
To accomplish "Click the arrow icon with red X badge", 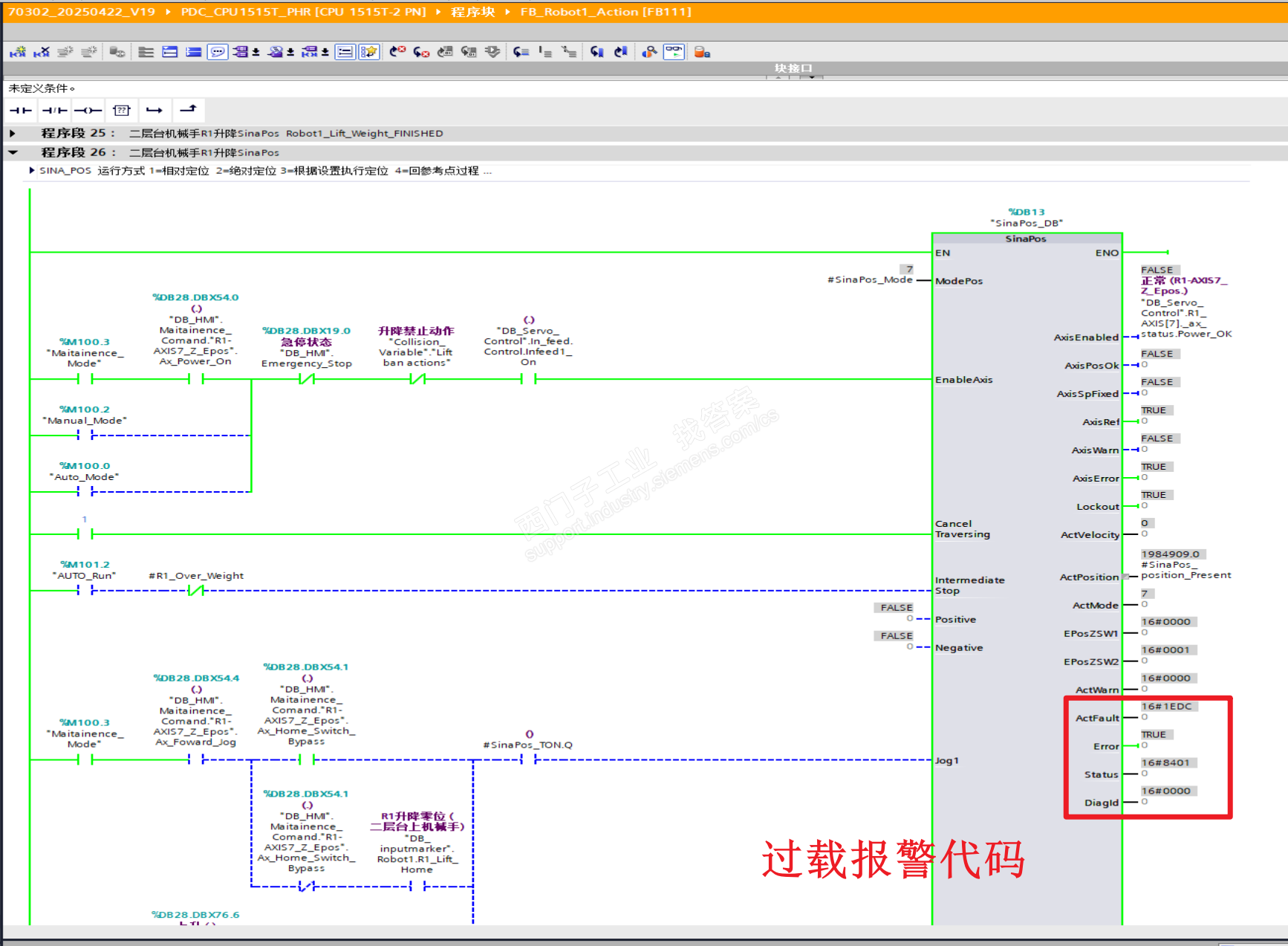I will pyautogui.click(x=397, y=52).
